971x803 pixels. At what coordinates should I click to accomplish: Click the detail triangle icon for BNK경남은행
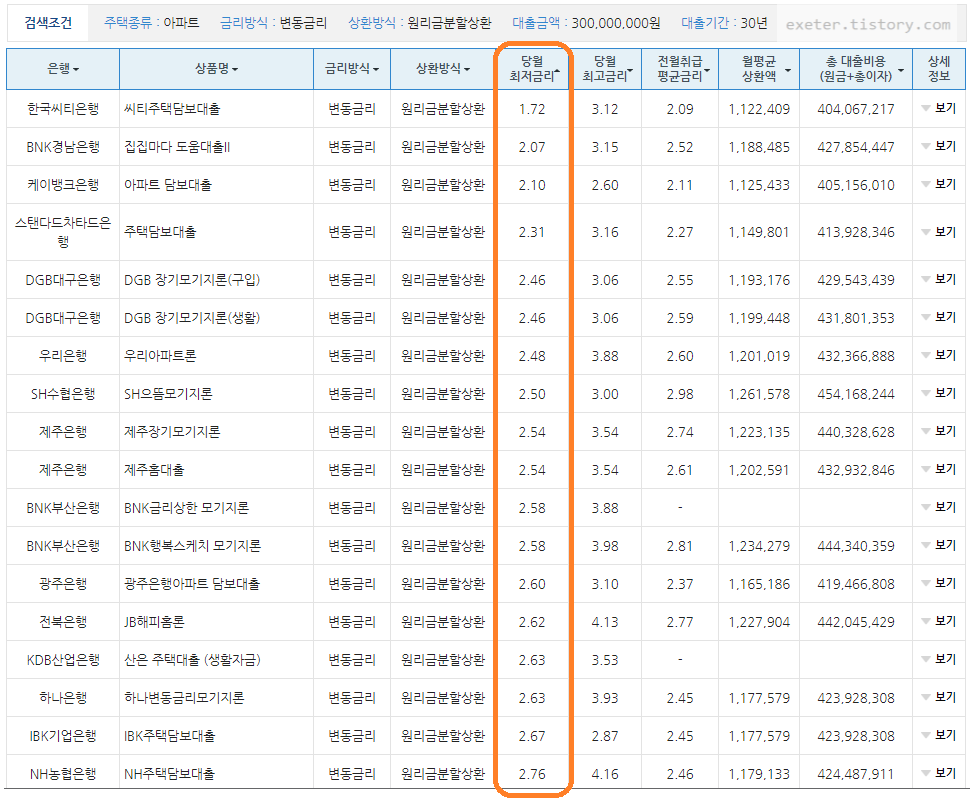coord(926,147)
